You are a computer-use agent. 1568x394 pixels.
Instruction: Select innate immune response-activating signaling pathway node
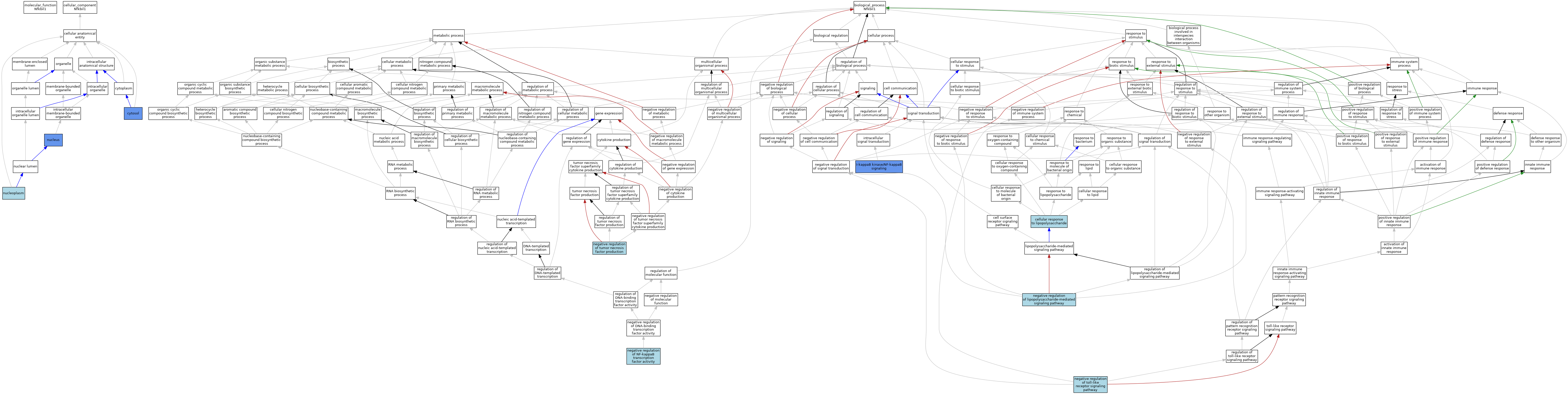tap(1289, 273)
